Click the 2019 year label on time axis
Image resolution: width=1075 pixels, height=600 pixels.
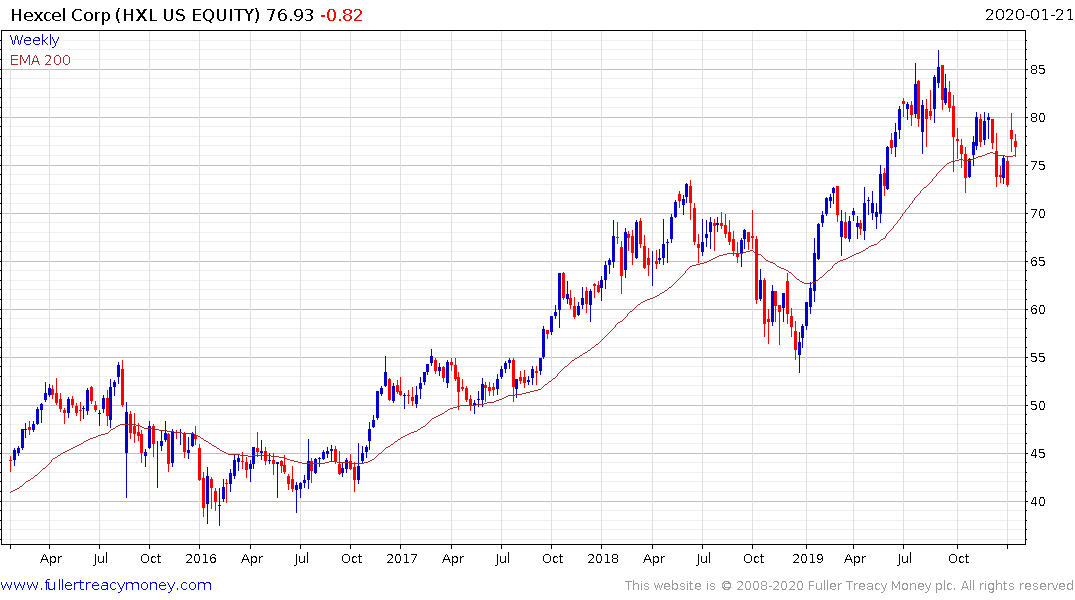(x=808, y=558)
